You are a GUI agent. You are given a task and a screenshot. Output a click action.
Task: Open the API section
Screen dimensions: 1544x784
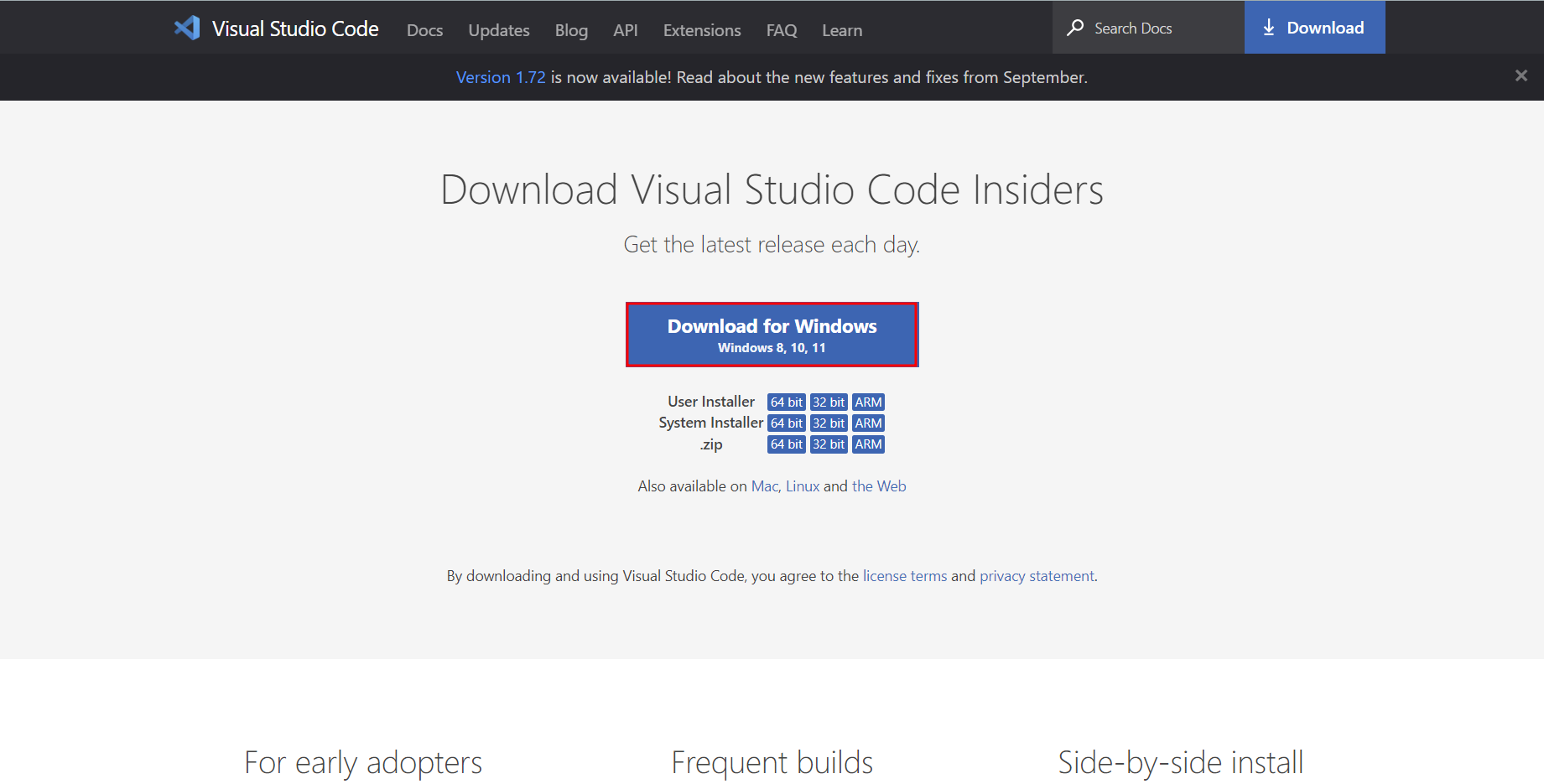tap(626, 30)
